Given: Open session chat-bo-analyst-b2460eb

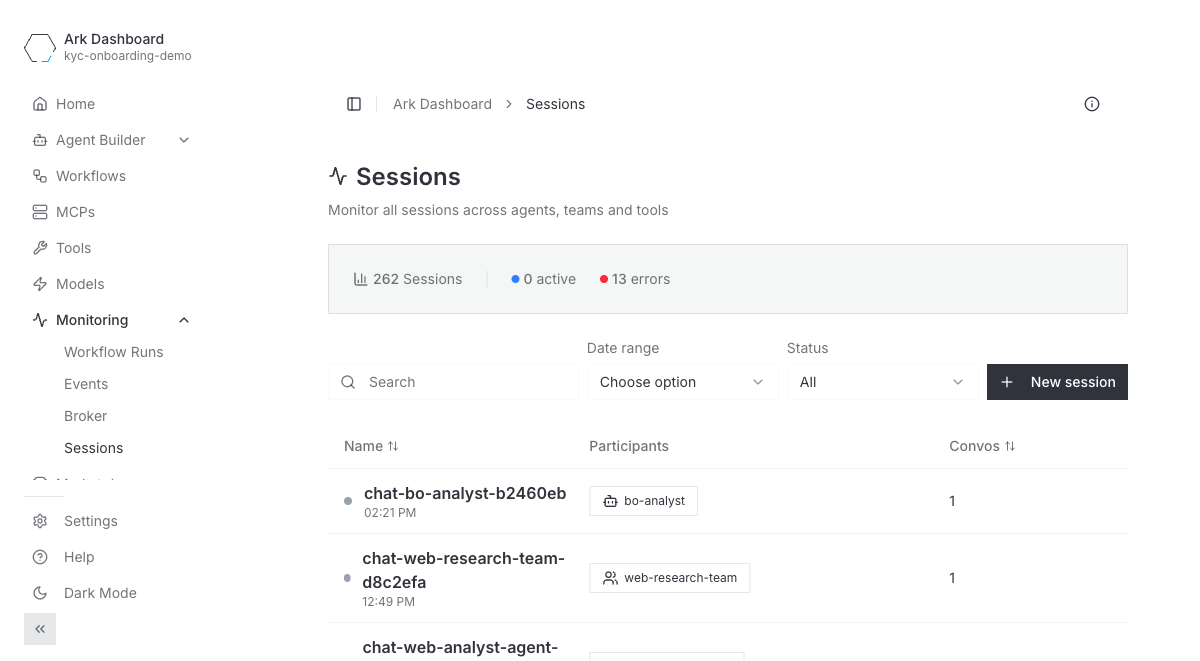Looking at the screenshot, I should coord(465,493).
